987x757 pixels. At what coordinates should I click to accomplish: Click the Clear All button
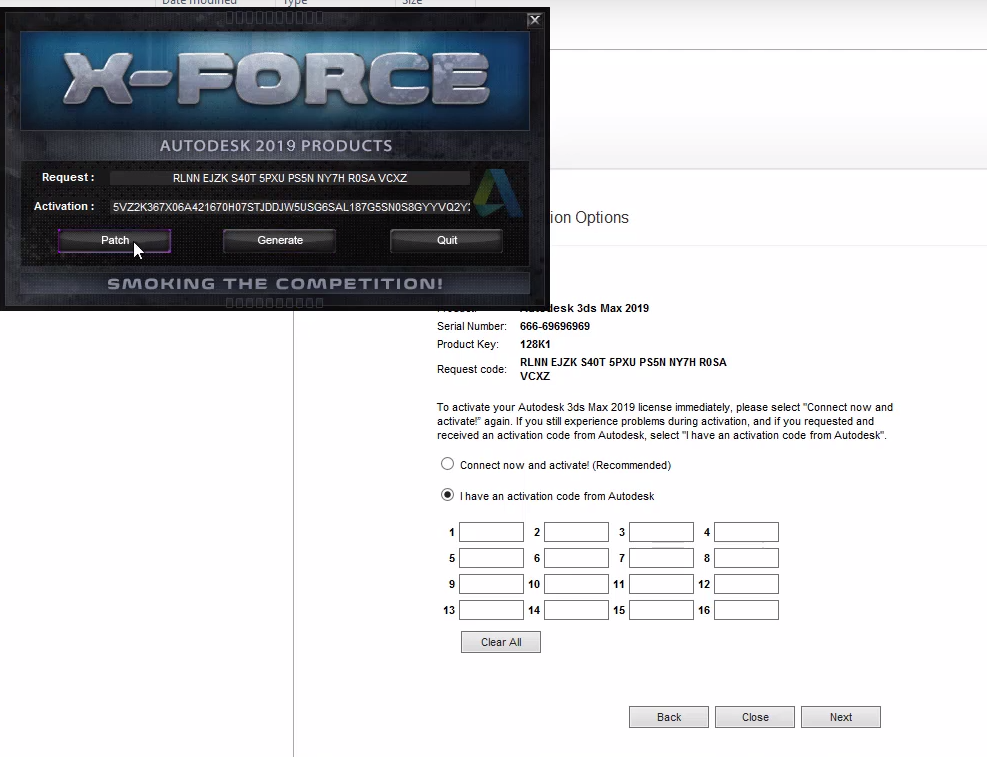[500, 642]
